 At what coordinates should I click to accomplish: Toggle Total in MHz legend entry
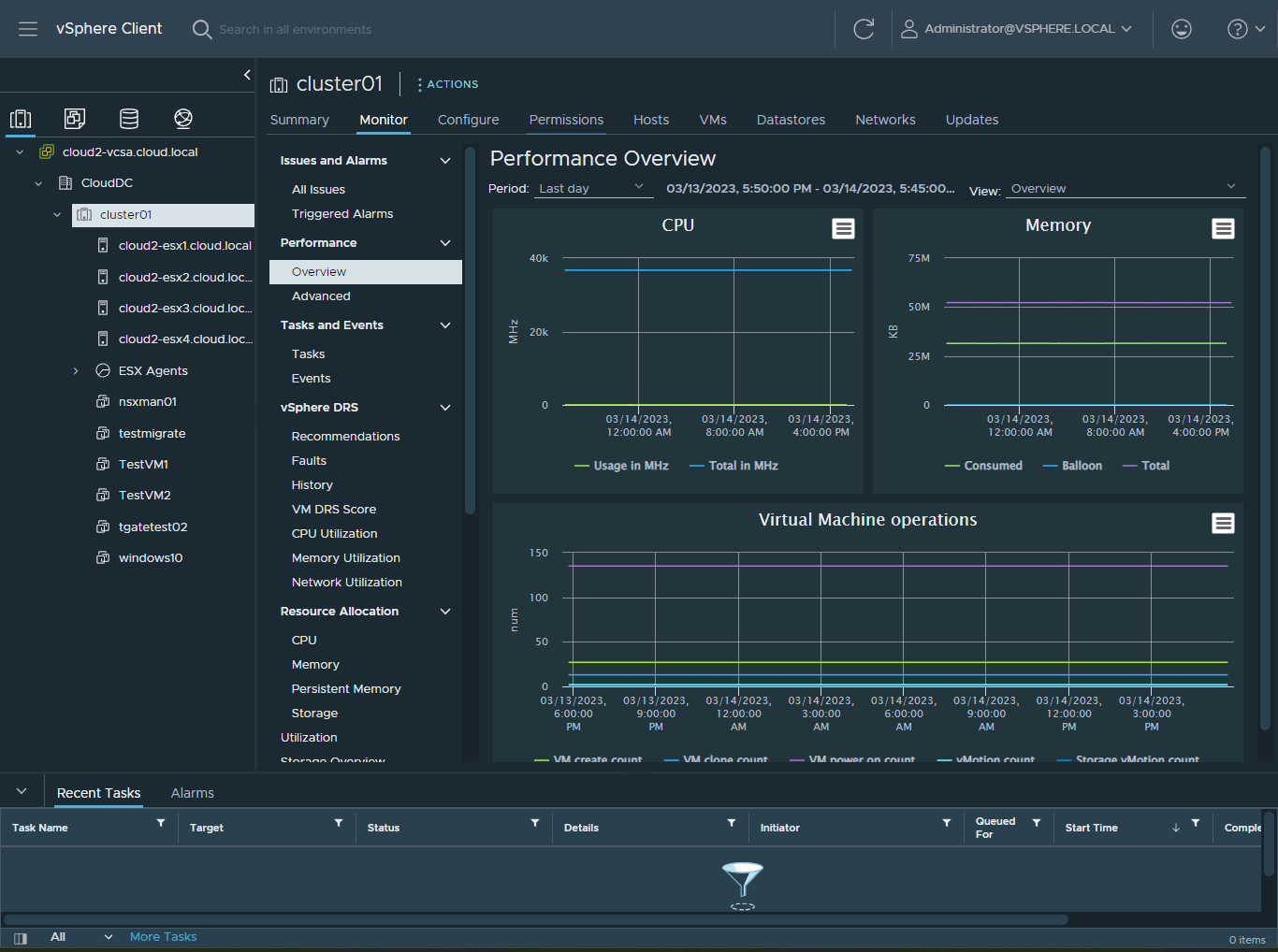[733, 466]
